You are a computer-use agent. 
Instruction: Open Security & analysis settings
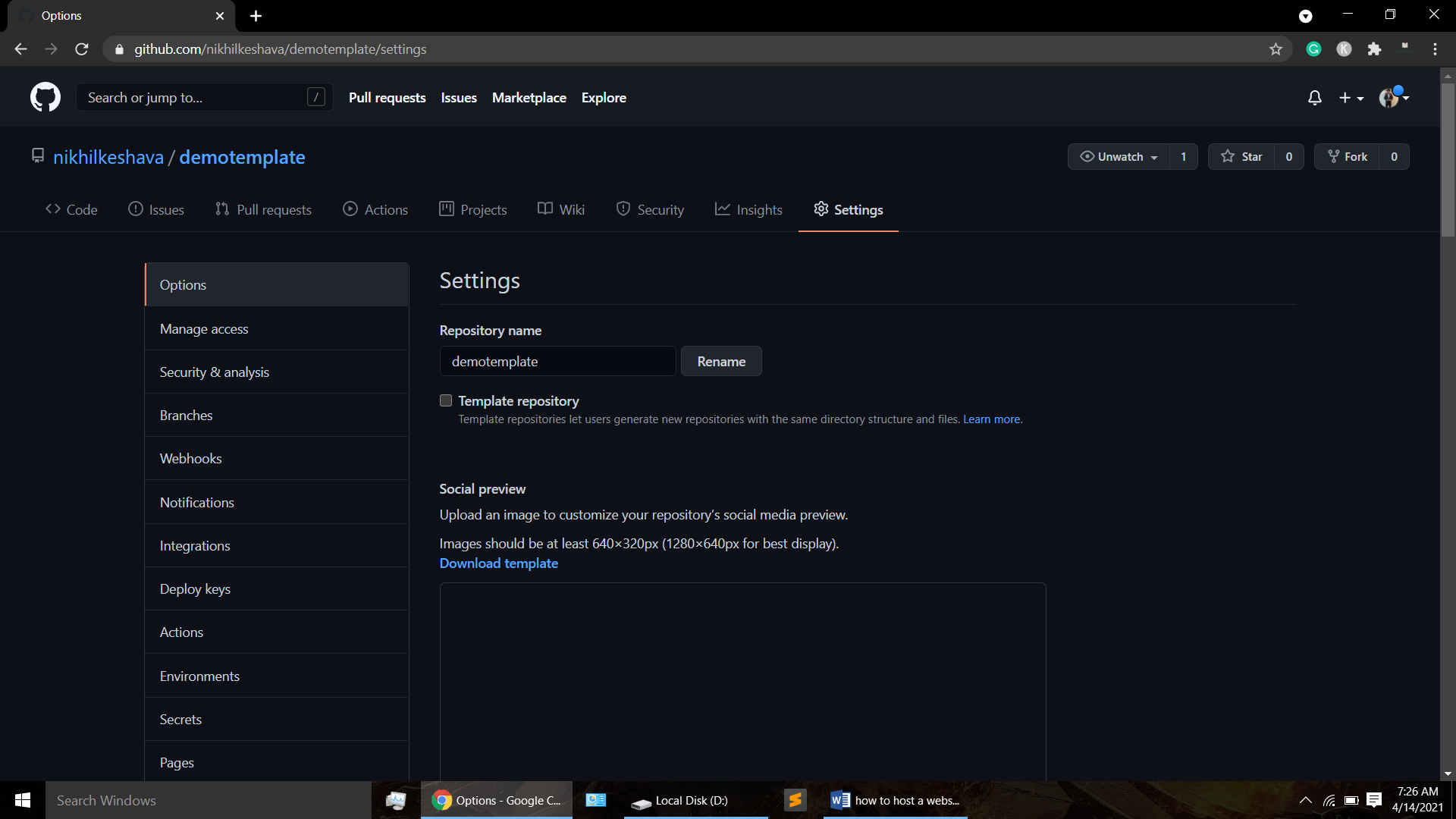point(277,372)
